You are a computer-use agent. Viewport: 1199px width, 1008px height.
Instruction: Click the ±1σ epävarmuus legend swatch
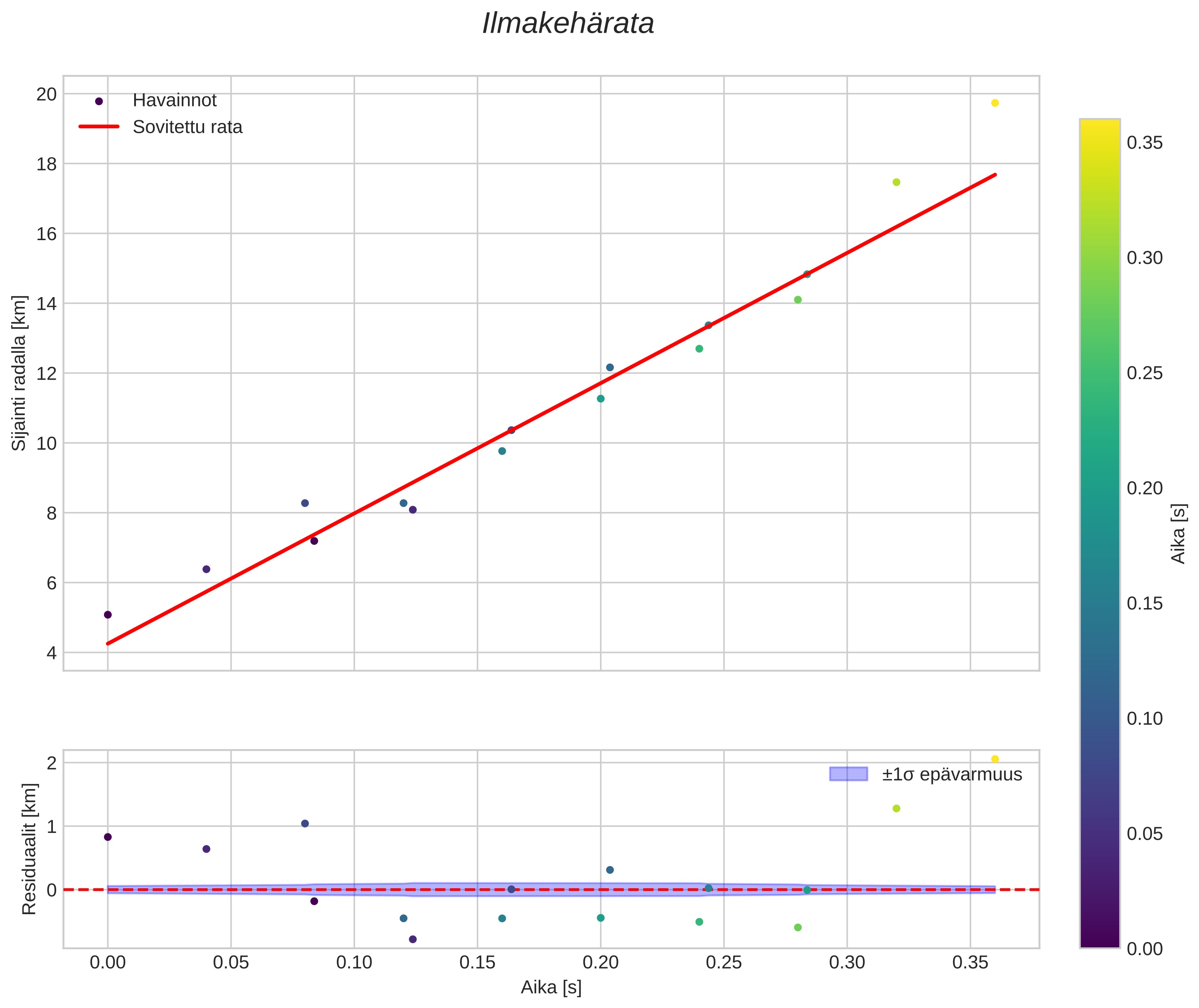click(x=848, y=774)
